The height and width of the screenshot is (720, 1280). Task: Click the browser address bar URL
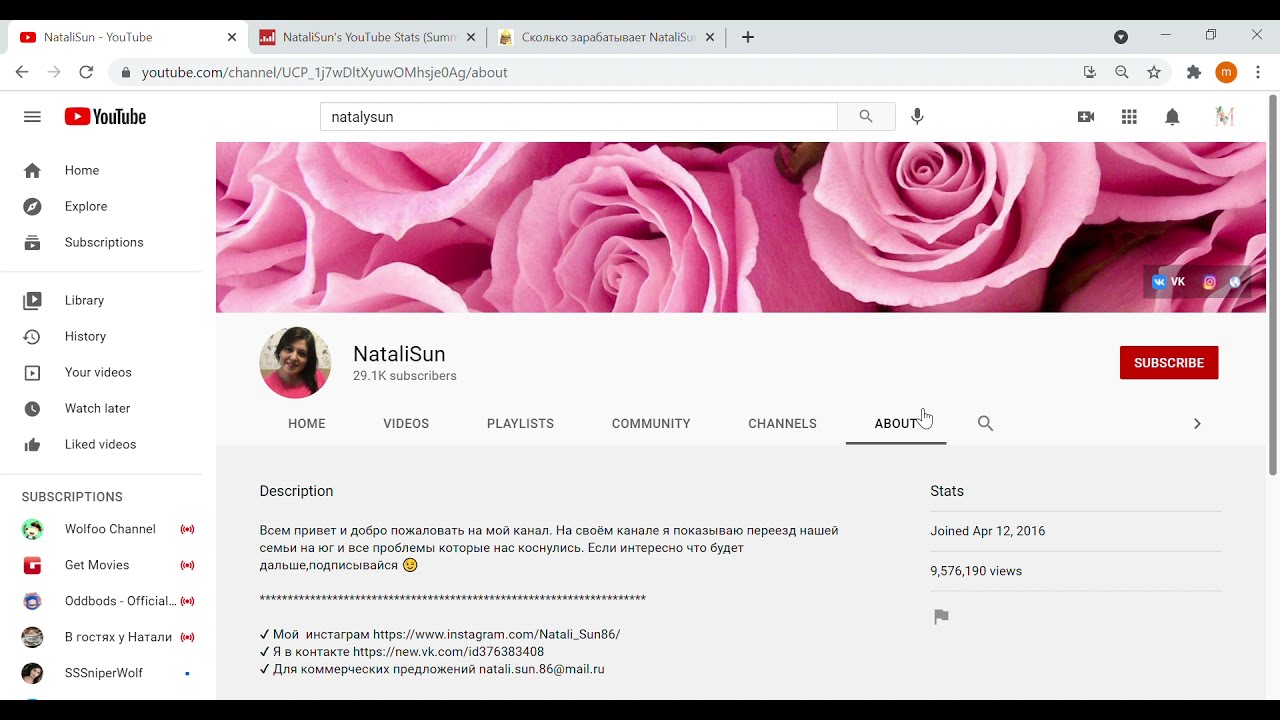[x=325, y=73]
